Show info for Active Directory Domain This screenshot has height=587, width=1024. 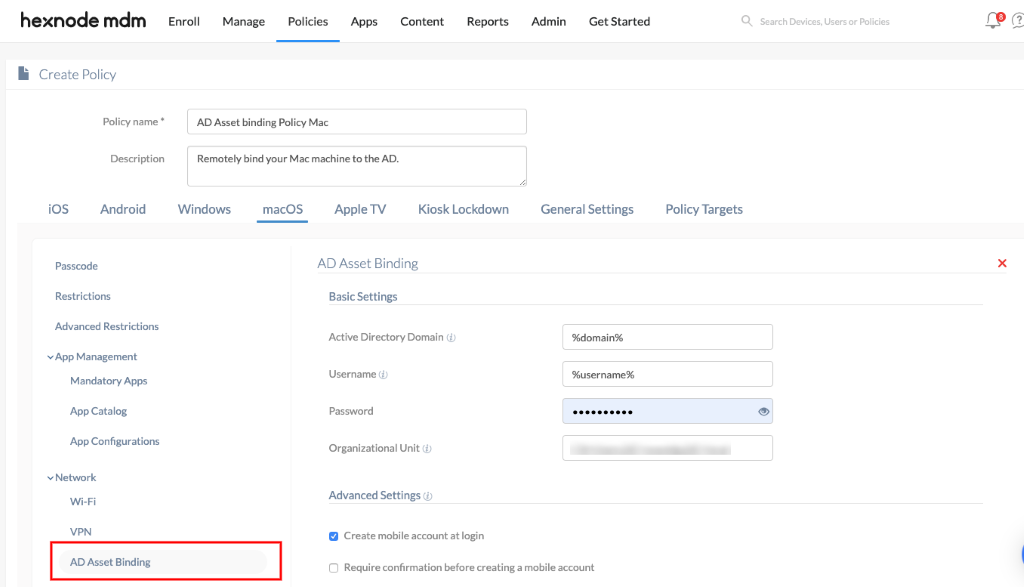click(451, 338)
